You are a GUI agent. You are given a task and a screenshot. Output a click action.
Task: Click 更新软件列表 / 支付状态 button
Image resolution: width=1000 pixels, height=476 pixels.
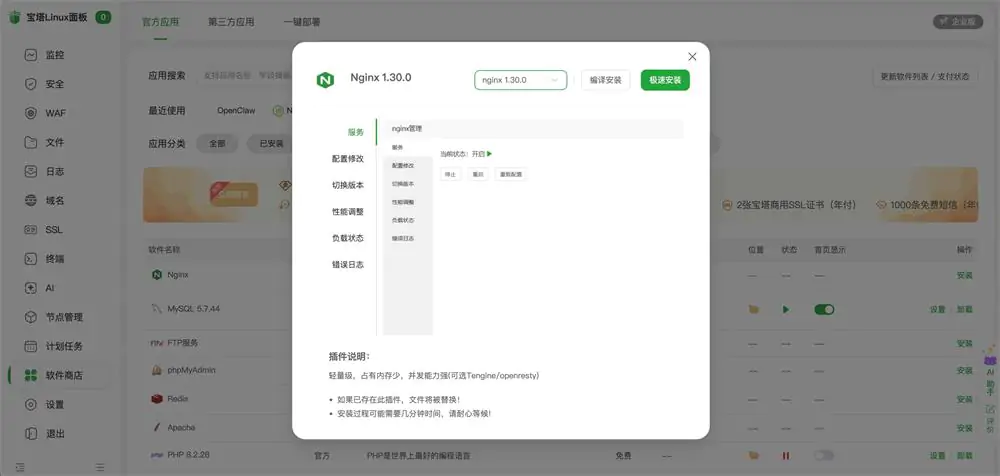[925, 77]
